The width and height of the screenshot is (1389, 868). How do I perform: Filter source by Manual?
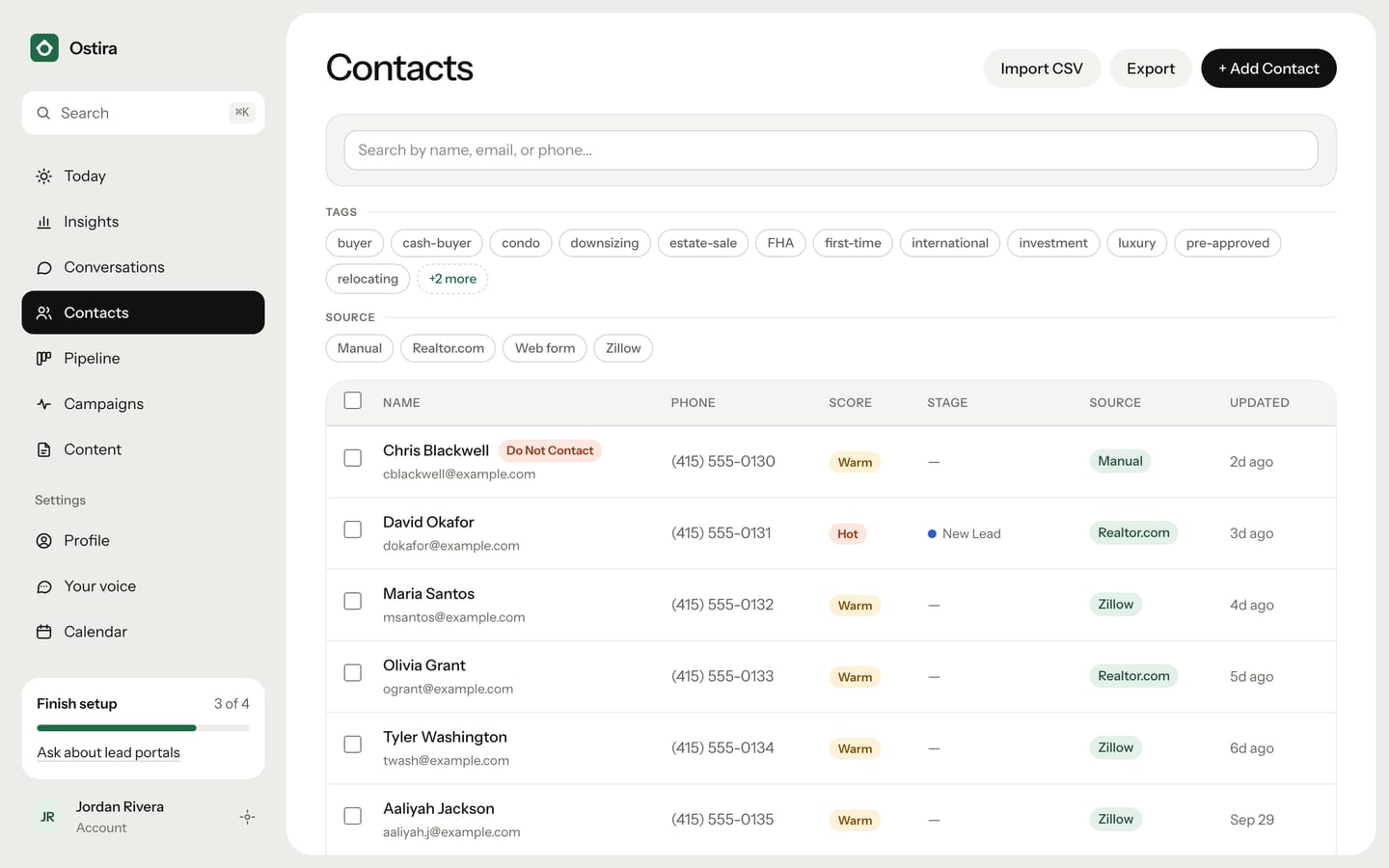360,348
